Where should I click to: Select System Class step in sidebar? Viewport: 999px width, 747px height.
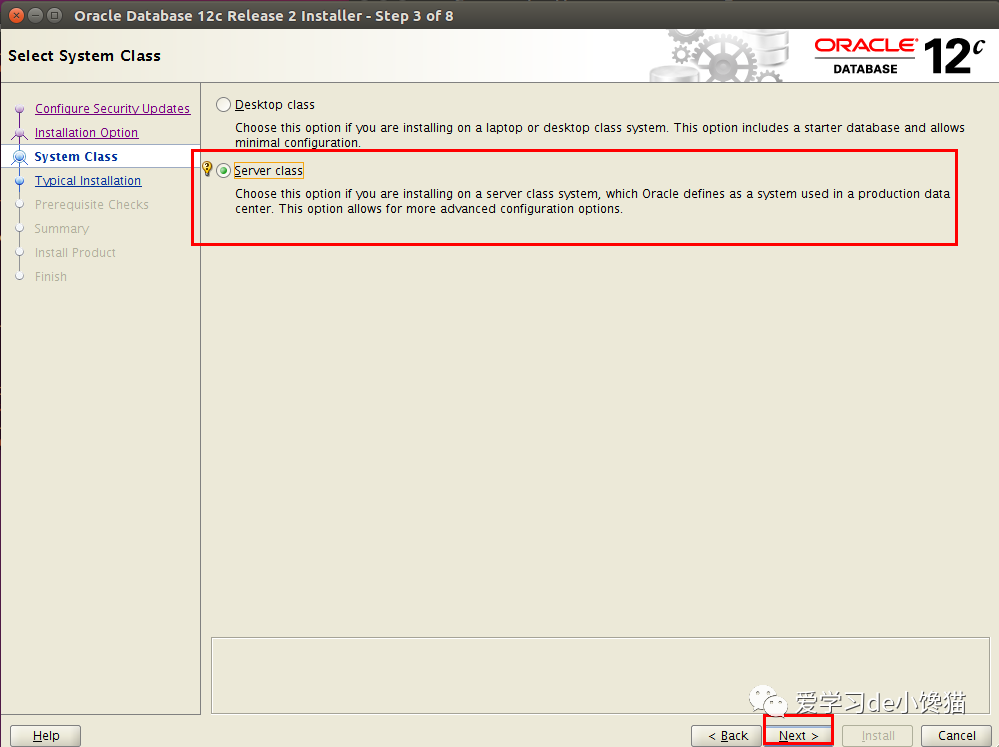76,157
